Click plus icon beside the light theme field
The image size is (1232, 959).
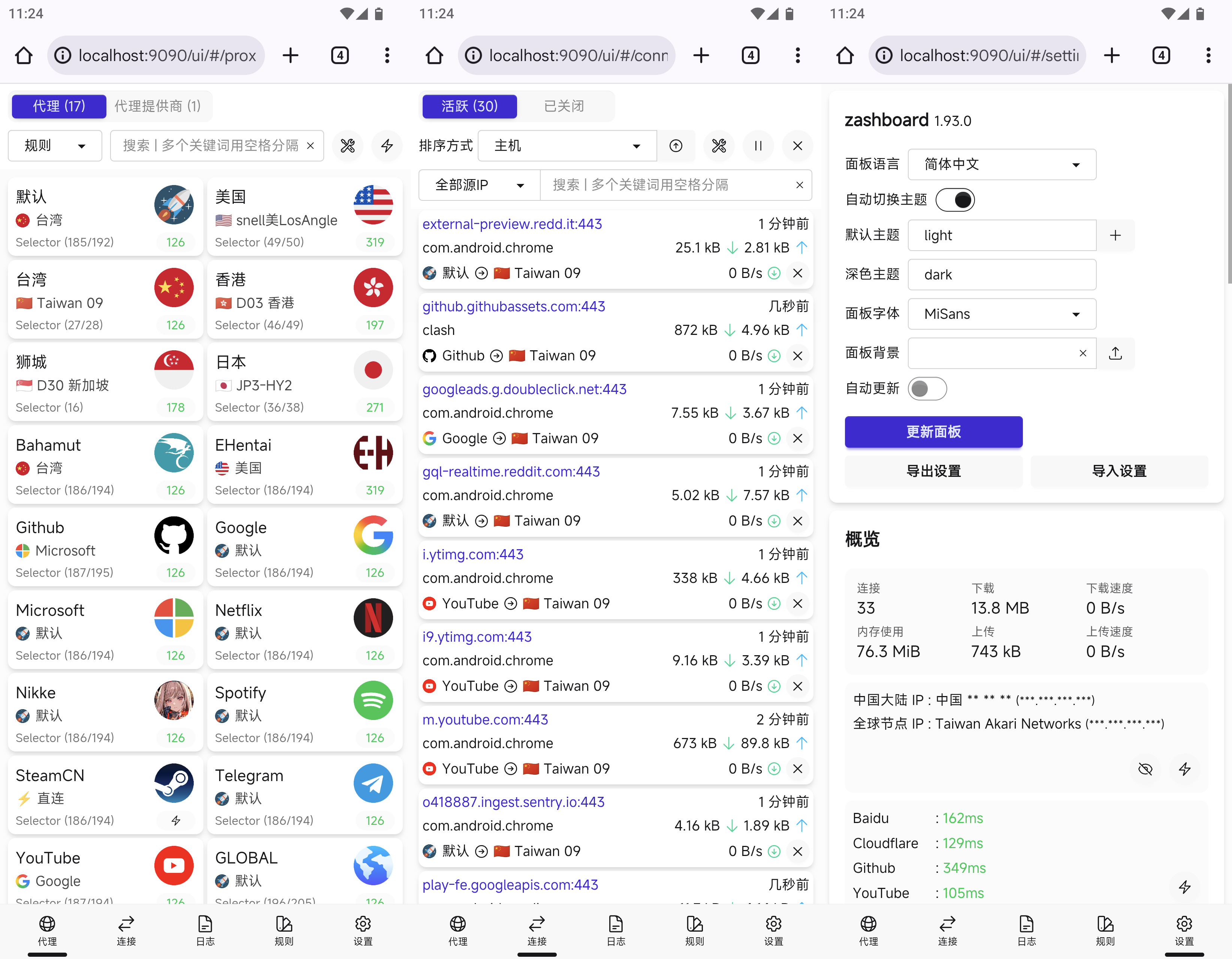[x=1115, y=236]
